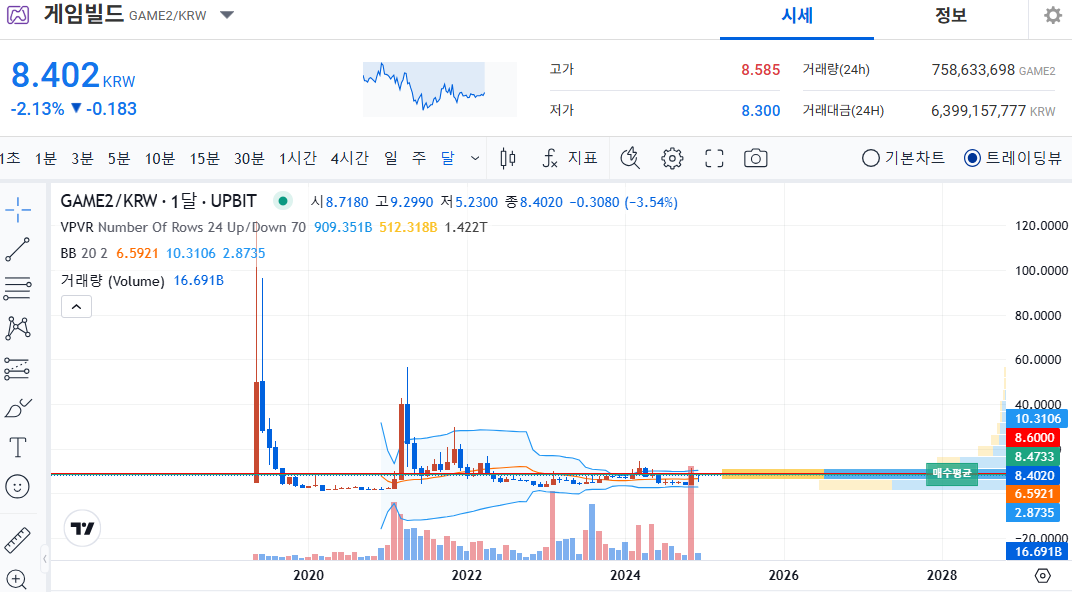
Task: Click the VPVR indicator legend label
Action: click(183, 227)
